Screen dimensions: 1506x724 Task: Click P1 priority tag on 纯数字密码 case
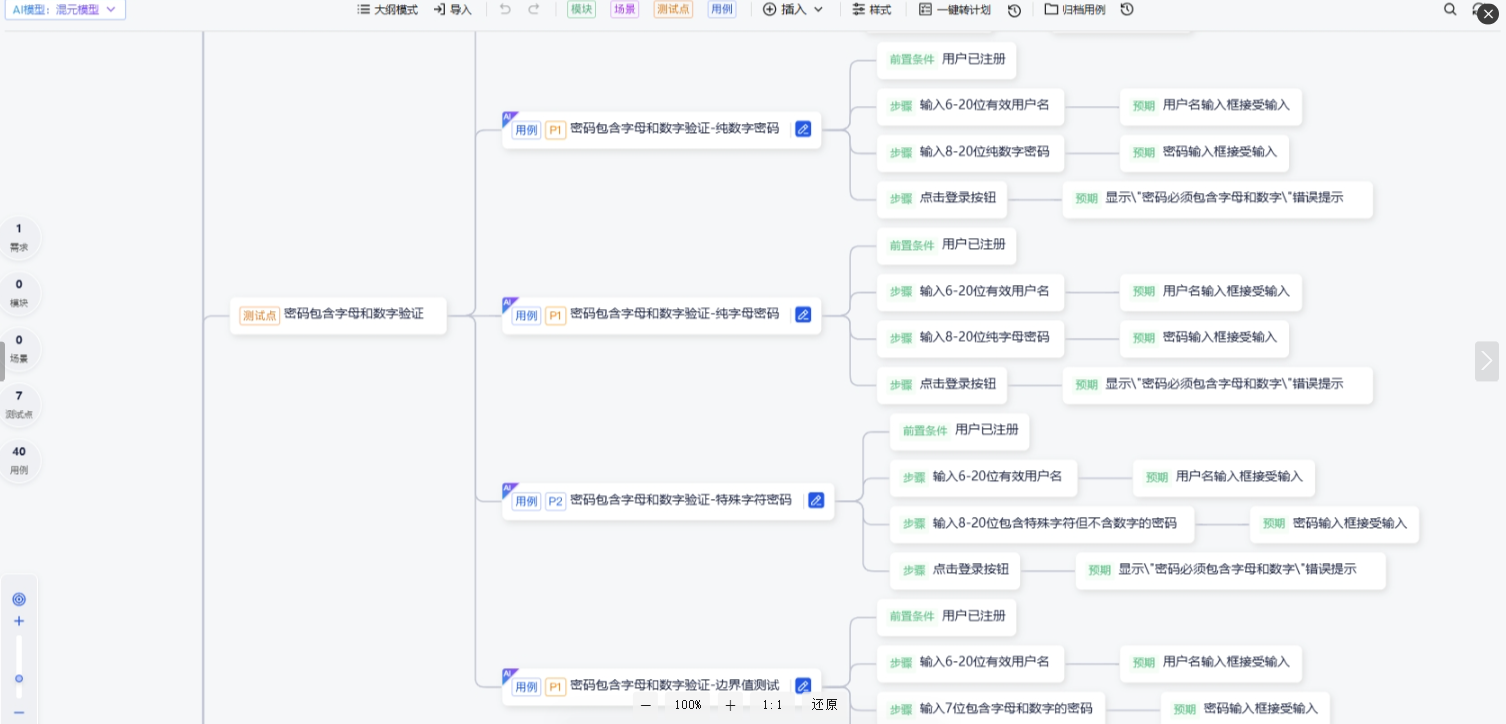tap(555, 130)
